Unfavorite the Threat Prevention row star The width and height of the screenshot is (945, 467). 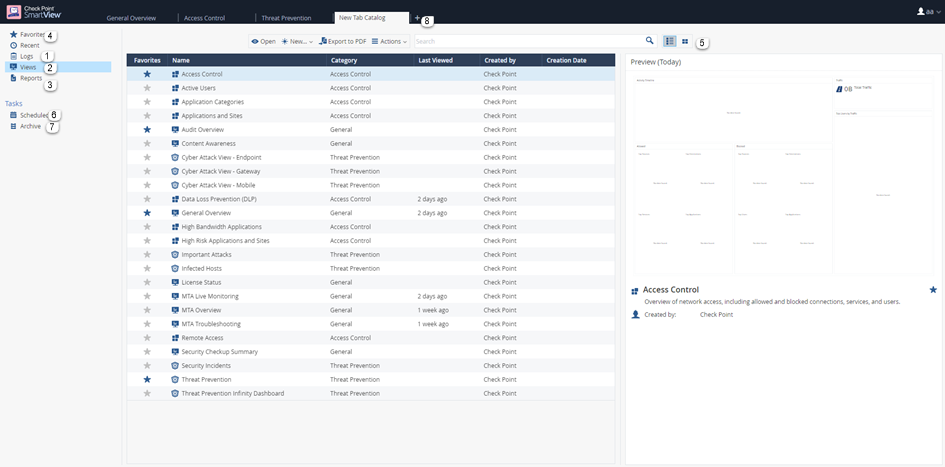click(147, 380)
